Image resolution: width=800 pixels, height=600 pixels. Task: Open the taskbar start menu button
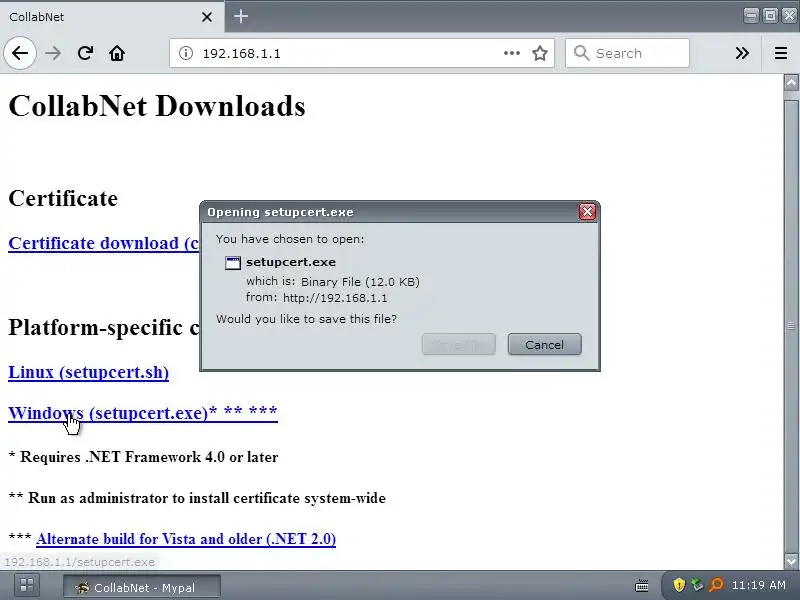(27, 585)
